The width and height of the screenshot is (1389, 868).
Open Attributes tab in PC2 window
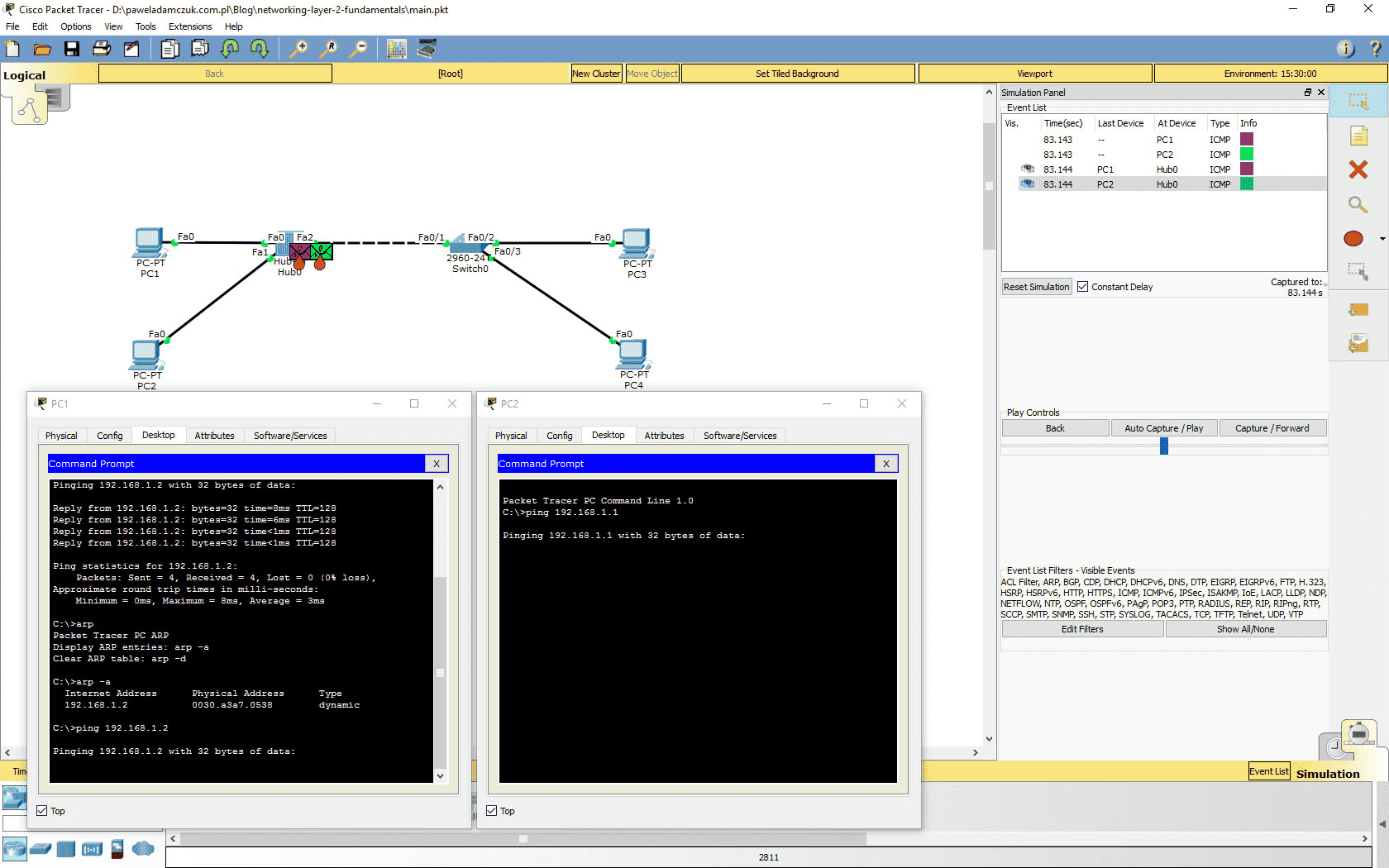coord(664,436)
